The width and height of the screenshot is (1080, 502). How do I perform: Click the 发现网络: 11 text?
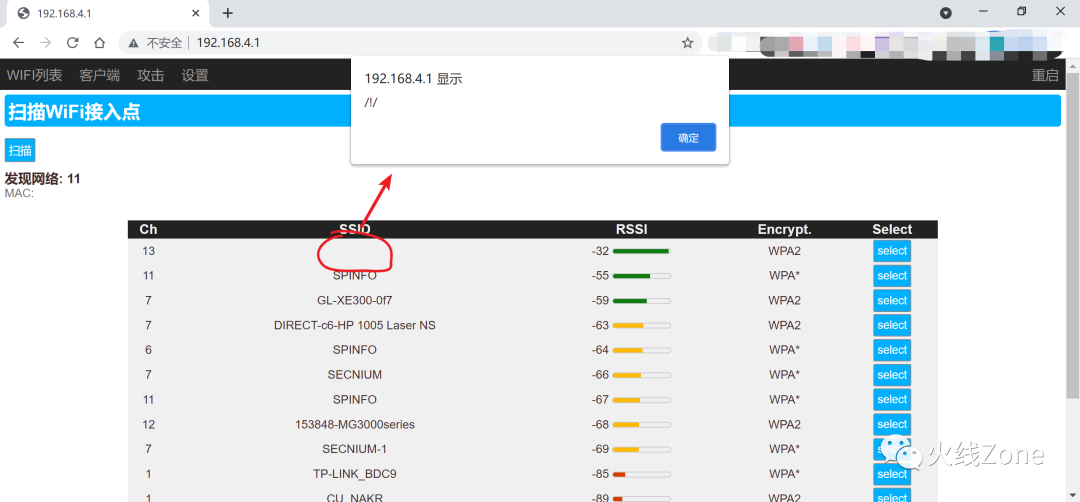pos(43,179)
